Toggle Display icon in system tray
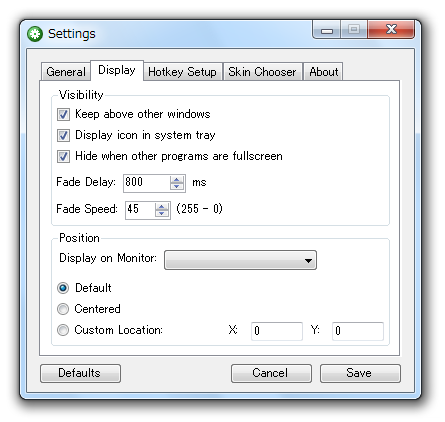Viewport: 445px width, 422px height. [x=63, y=135]
